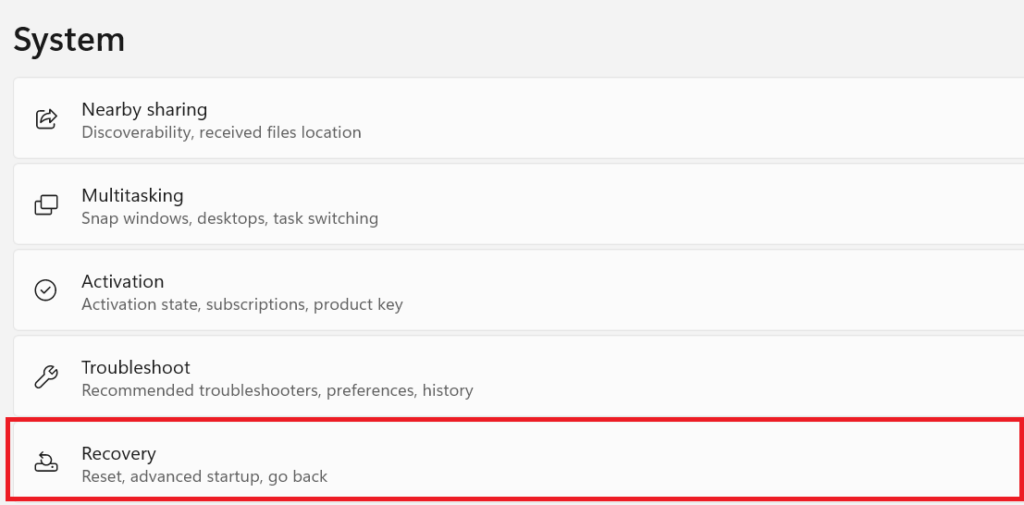Image resolution: width=1024 pixels, height=505 pixels.
Task: Click 'Snap windows, desktops, task switching' text
Action: click(x=229, y=218)
